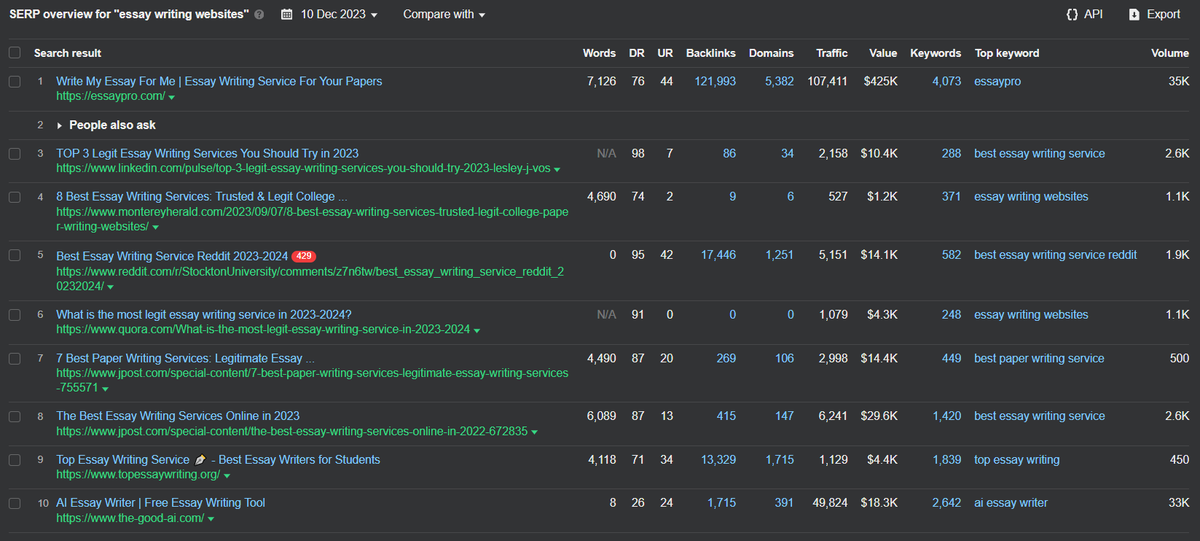Open the TOP 3 Legit Essay Writing Services link
This screenshot has width=1200, height=541.
[207, 154]
